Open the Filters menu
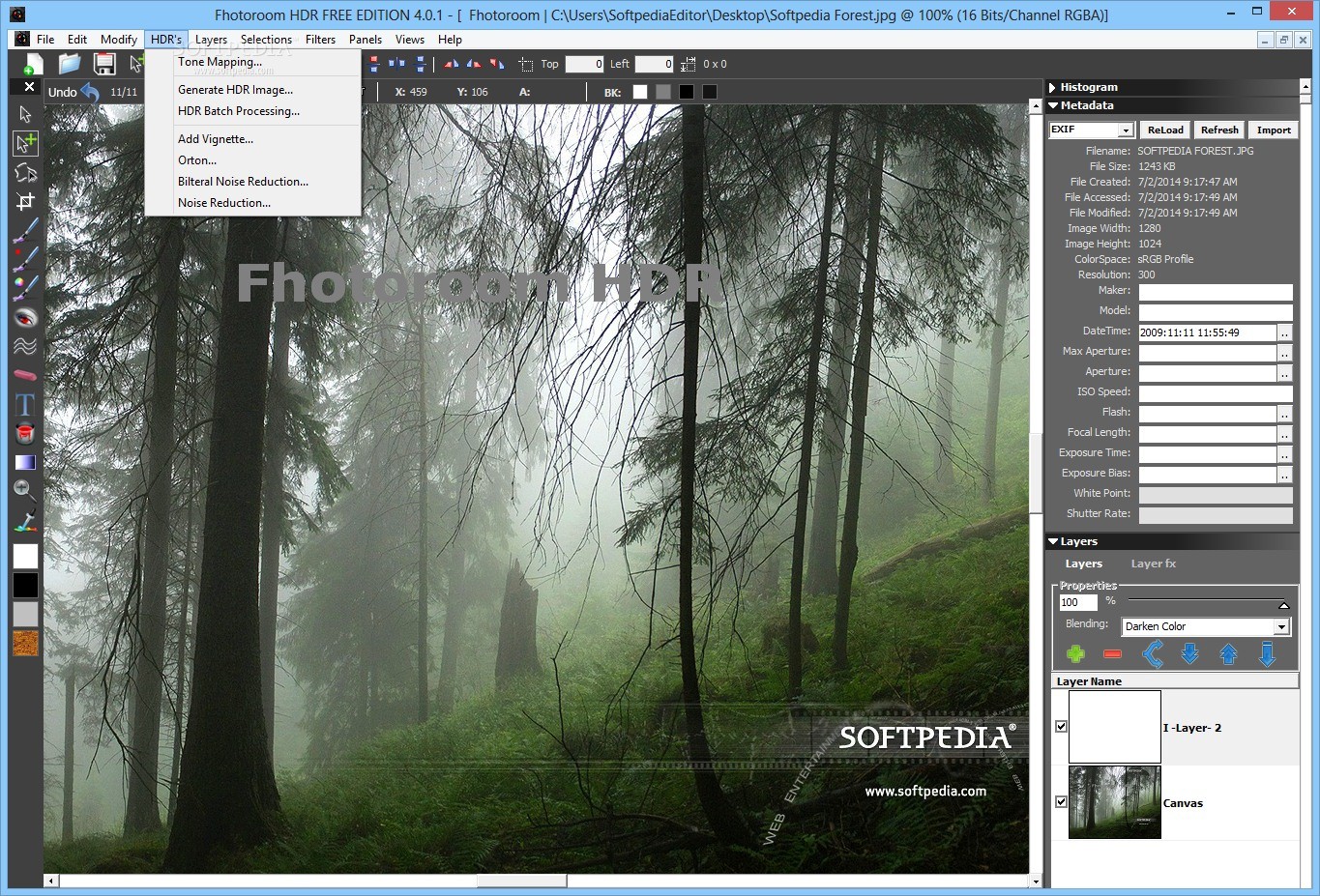The width and height of the screenshot is (1320, 896). coord(320,40)
